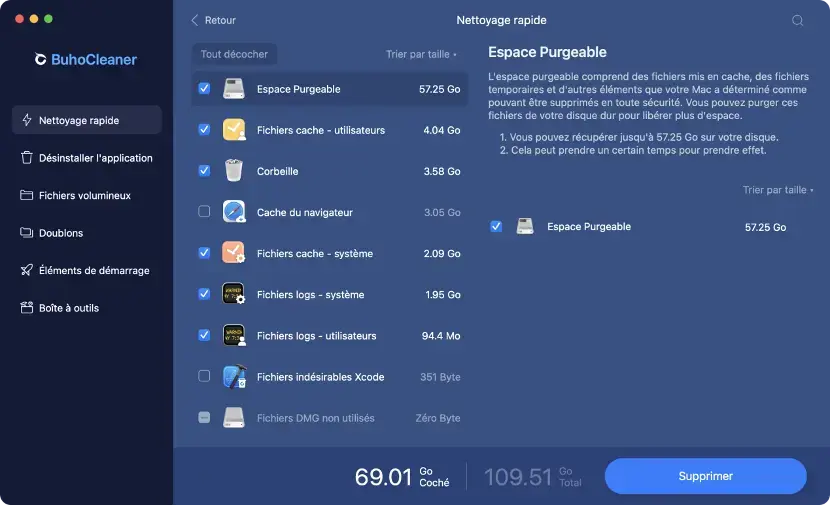The image size is (830, 506).
Task: Click the Fichiers DMG non utilisés disk icon
Action: (x=233, y=418)
